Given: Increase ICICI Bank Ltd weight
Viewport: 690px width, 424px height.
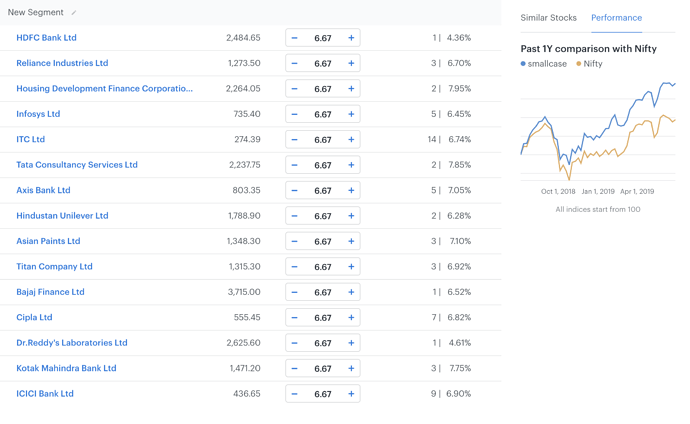Looking at the screenshot, I should point(351,394).
